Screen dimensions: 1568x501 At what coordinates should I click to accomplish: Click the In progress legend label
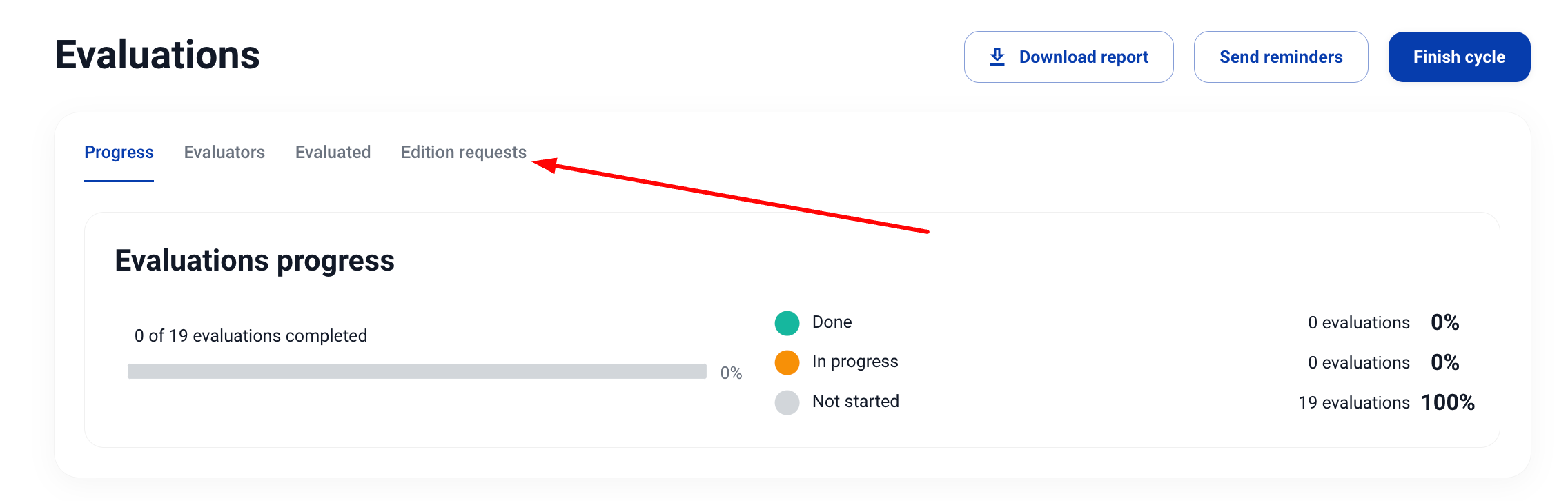coord(855,362)
